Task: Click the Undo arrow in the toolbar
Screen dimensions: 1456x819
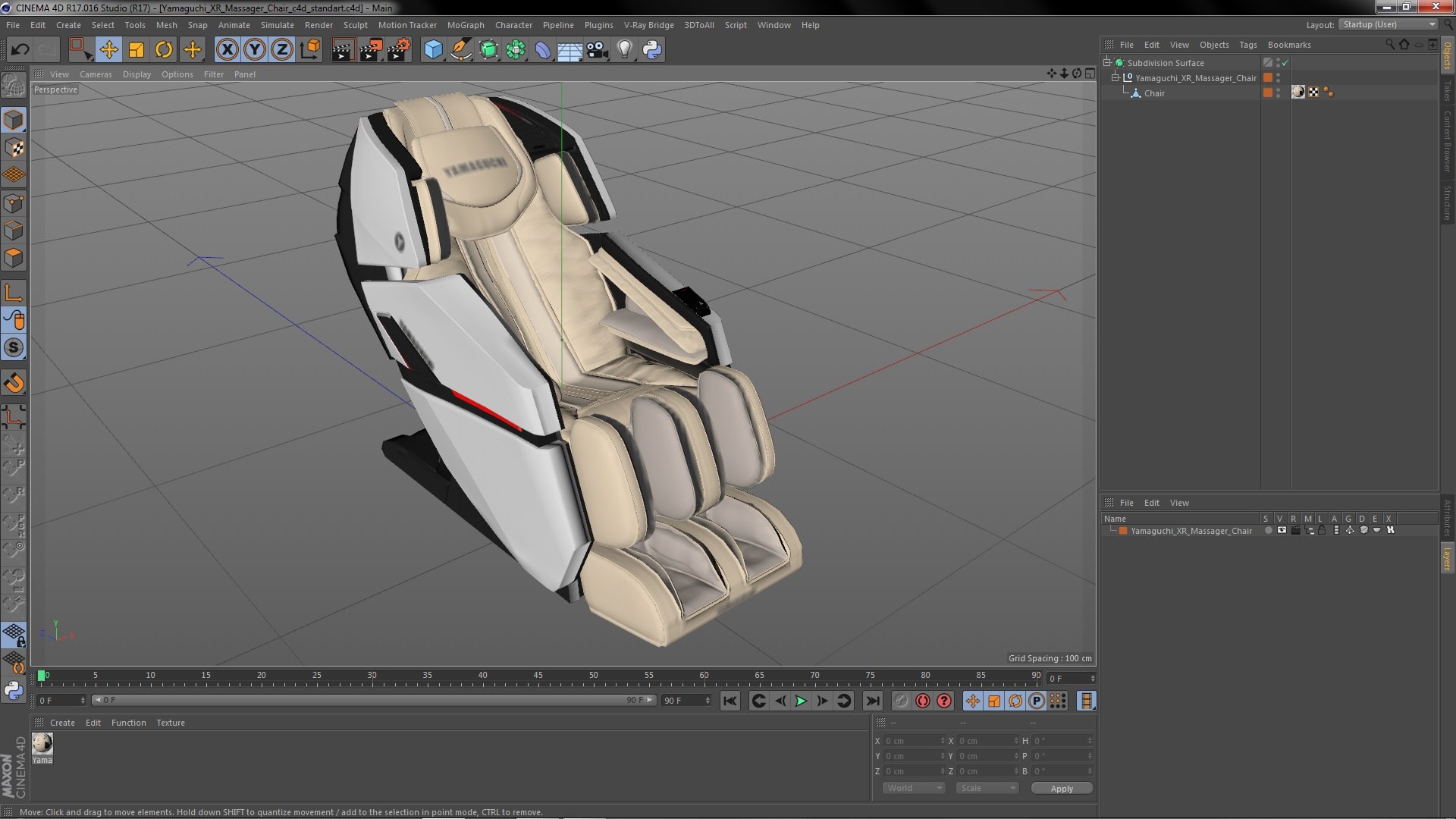Action: [20, 50]
